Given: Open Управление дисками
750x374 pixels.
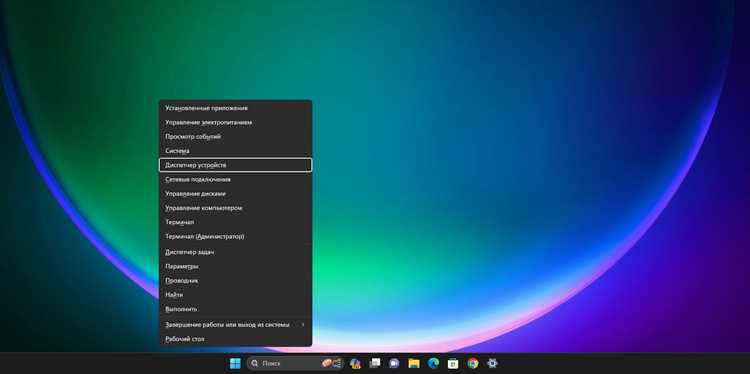Looking at the screenshot, I should click(235, 194).
